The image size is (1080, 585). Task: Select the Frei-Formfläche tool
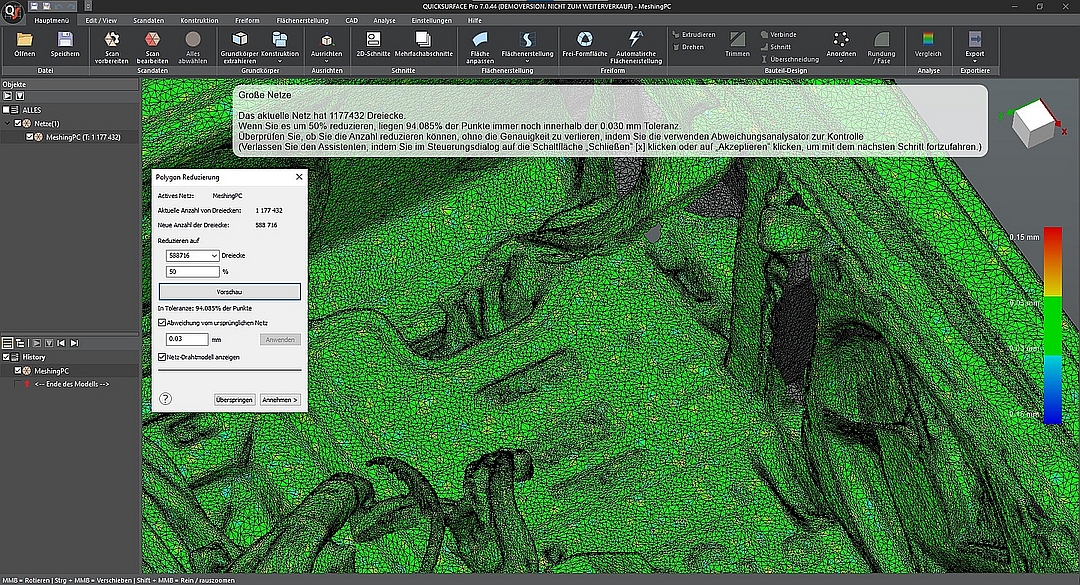click(585, 39)
